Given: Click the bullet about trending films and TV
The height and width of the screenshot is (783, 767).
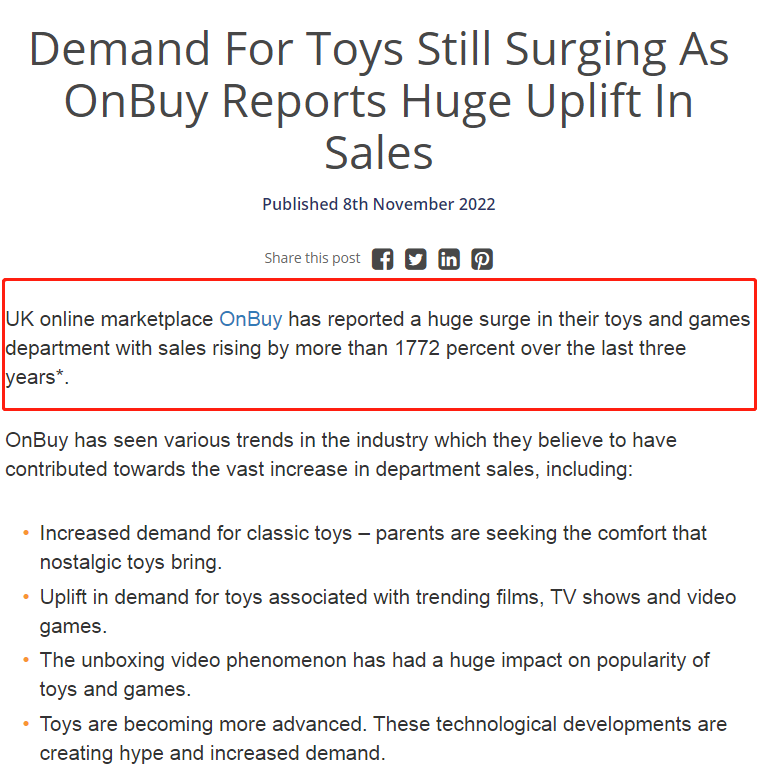Looking at the screenshot, I should pyautogui.click(x=387, y=611).
